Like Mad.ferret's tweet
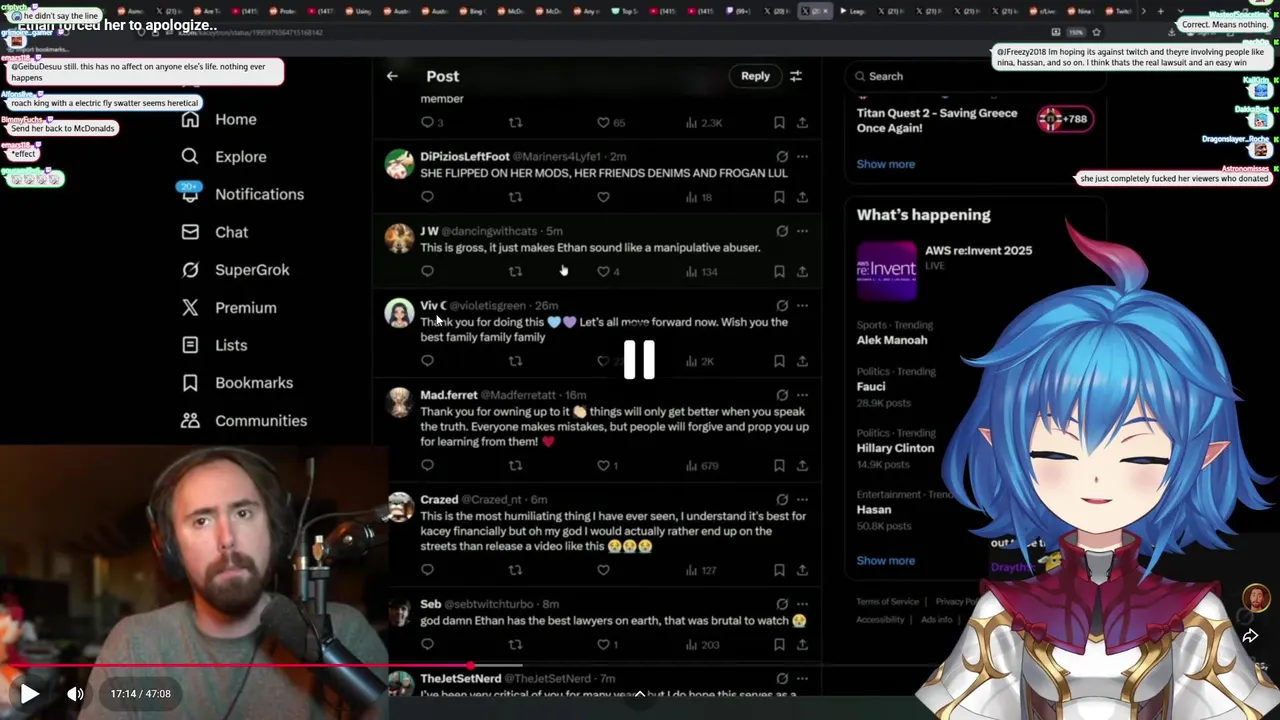This screenshot has height=720, width=1280. click(x=603, y=465)
